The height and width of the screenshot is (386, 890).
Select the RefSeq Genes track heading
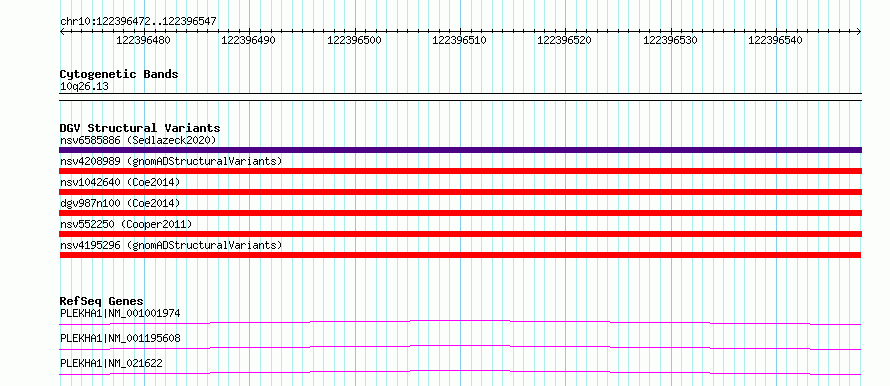(102, 301)
